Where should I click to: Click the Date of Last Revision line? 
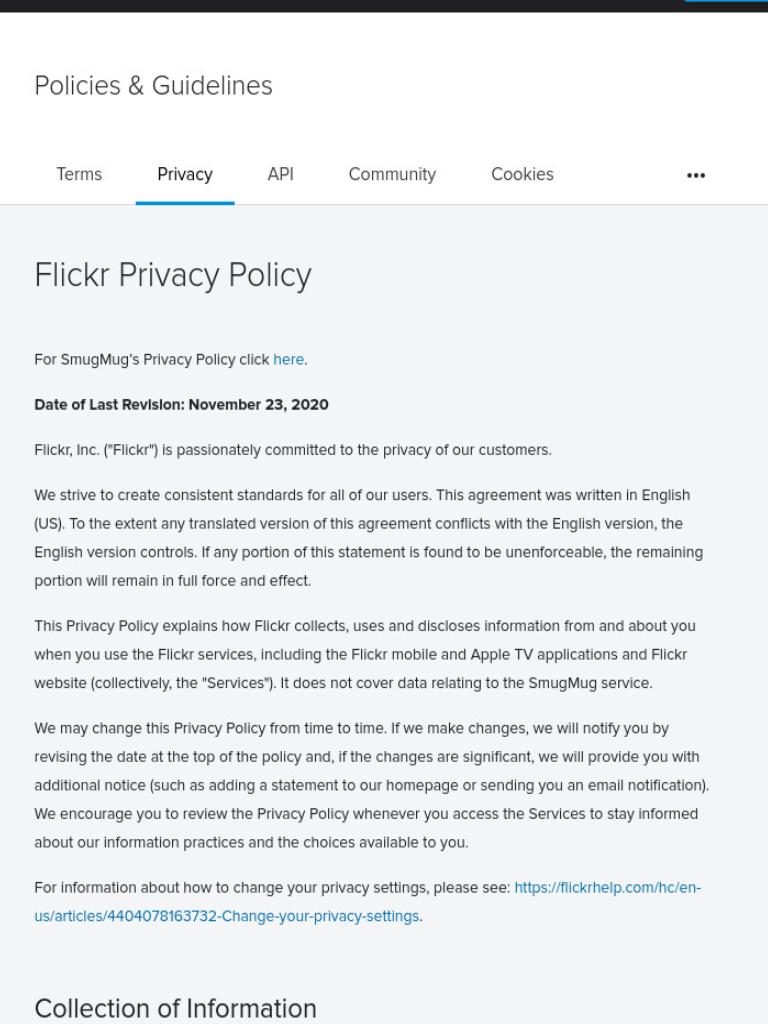pos(182,405)
